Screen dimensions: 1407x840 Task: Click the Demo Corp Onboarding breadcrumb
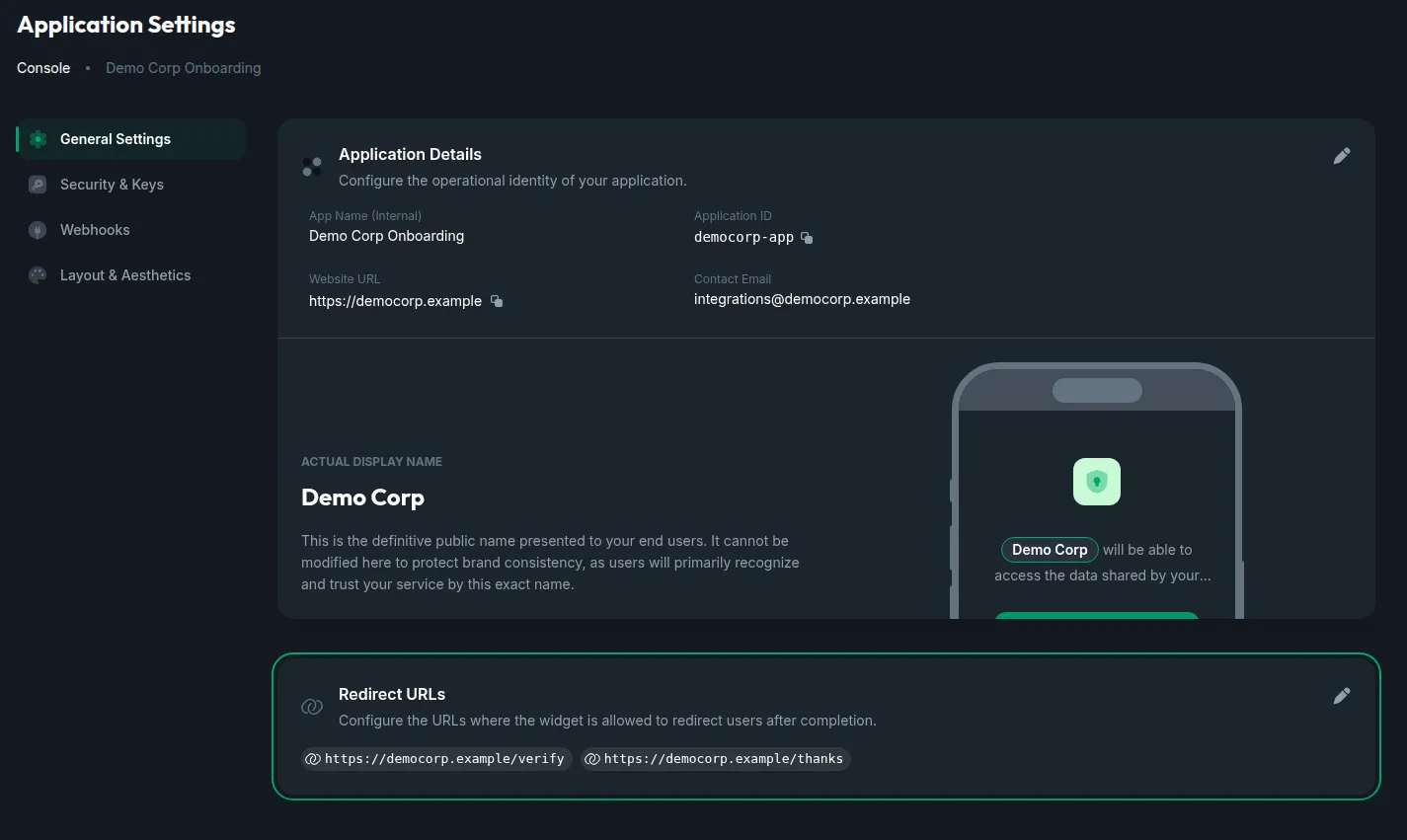point(184,68)
